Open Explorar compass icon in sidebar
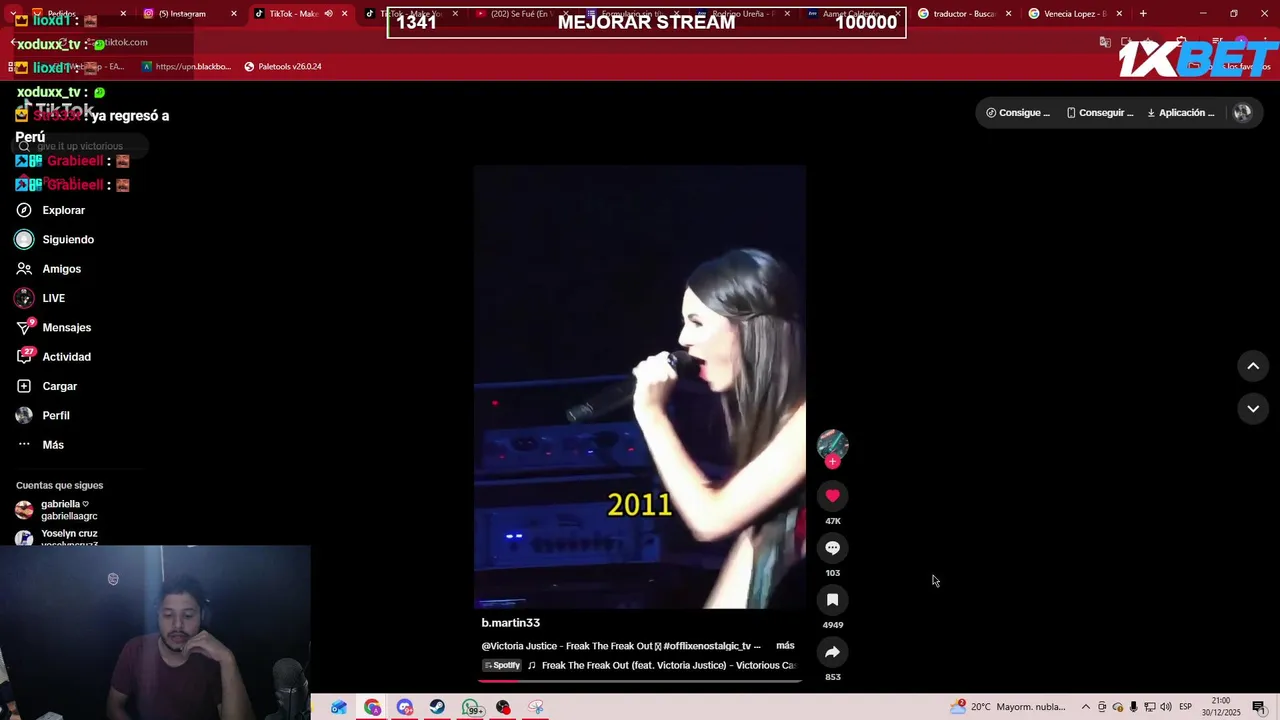The image size is (1280, 720). tap(24, 210)
